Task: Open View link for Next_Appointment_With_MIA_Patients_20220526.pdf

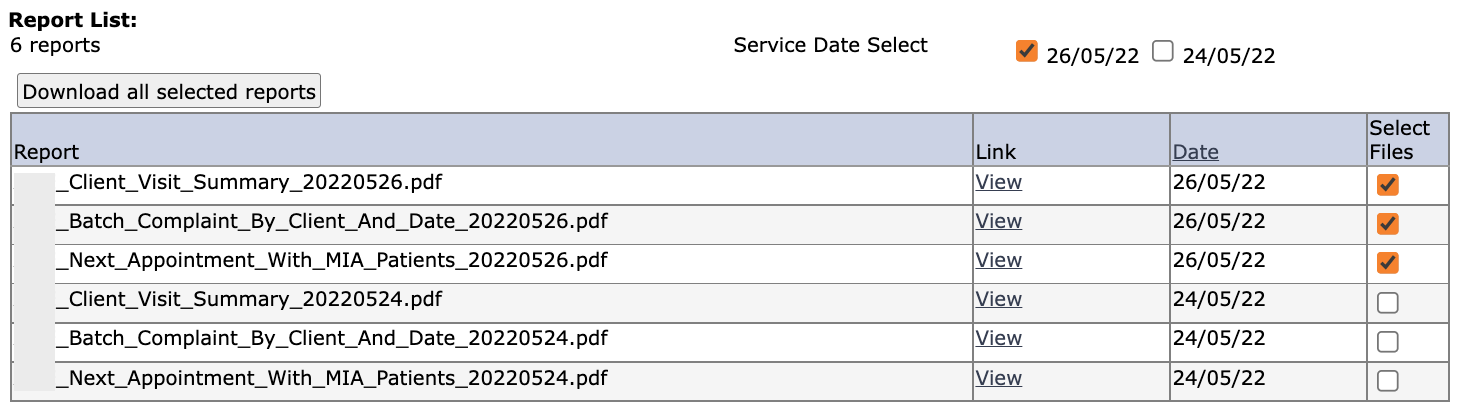Action: pos(999,260)
